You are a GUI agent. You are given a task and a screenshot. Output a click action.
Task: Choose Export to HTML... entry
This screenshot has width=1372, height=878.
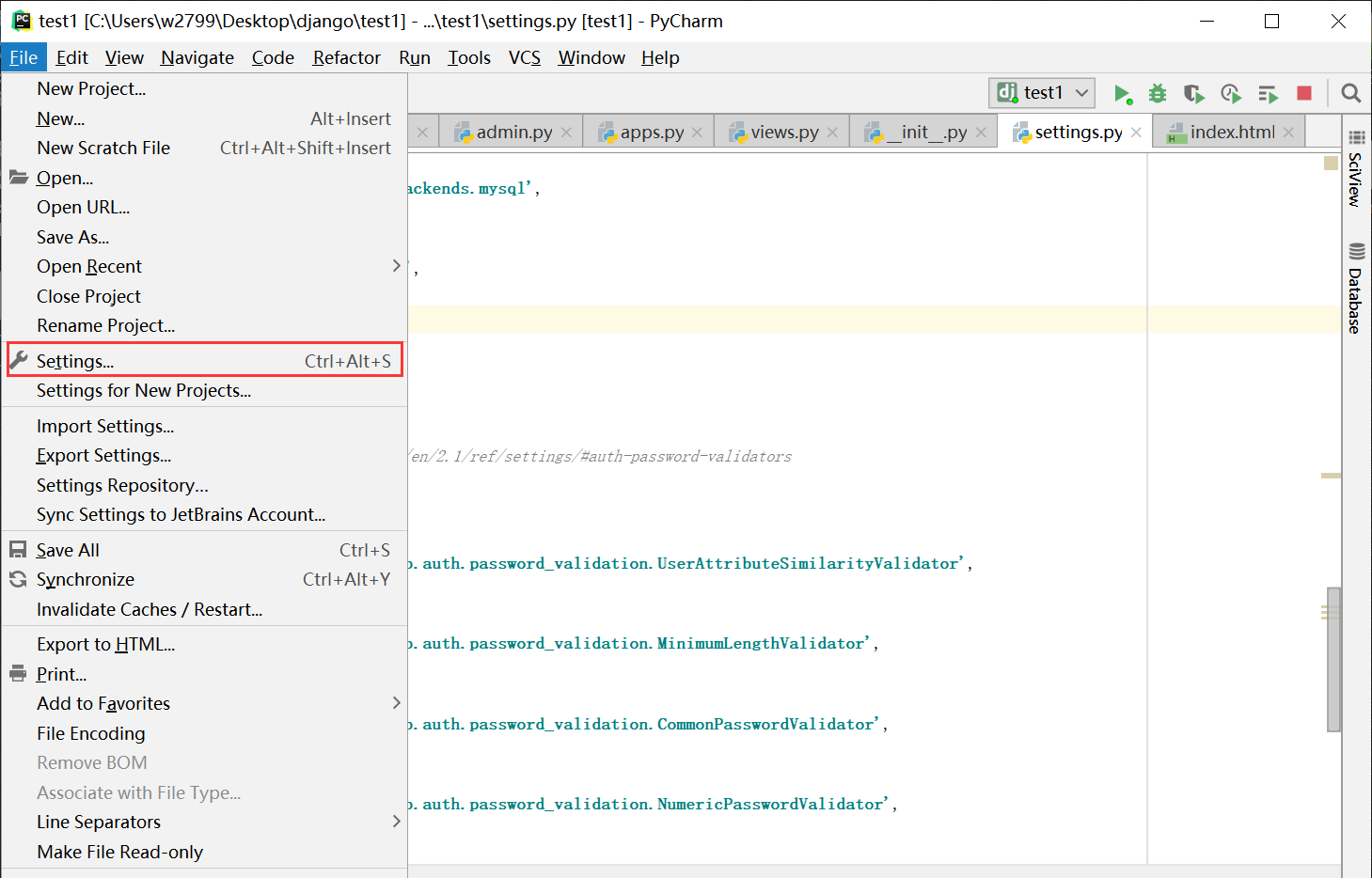tap(204, 644)
